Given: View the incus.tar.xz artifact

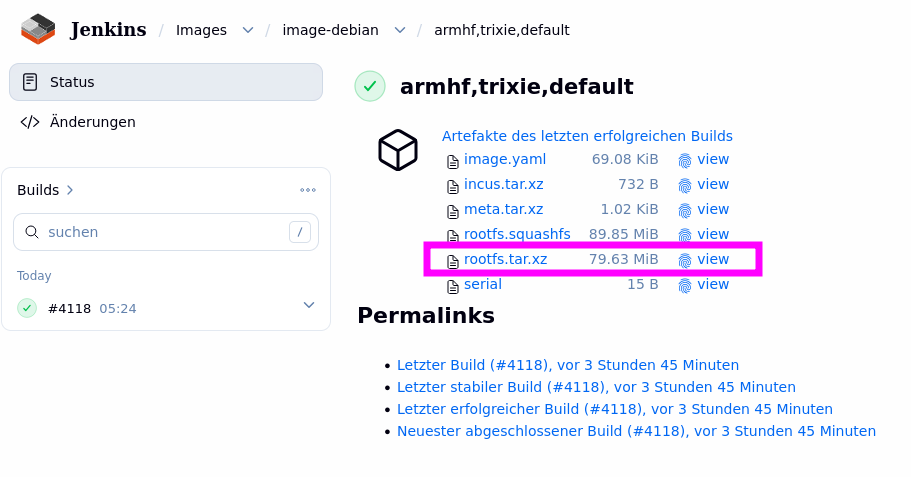Looking at the screenshot, I should pos(713,184).
